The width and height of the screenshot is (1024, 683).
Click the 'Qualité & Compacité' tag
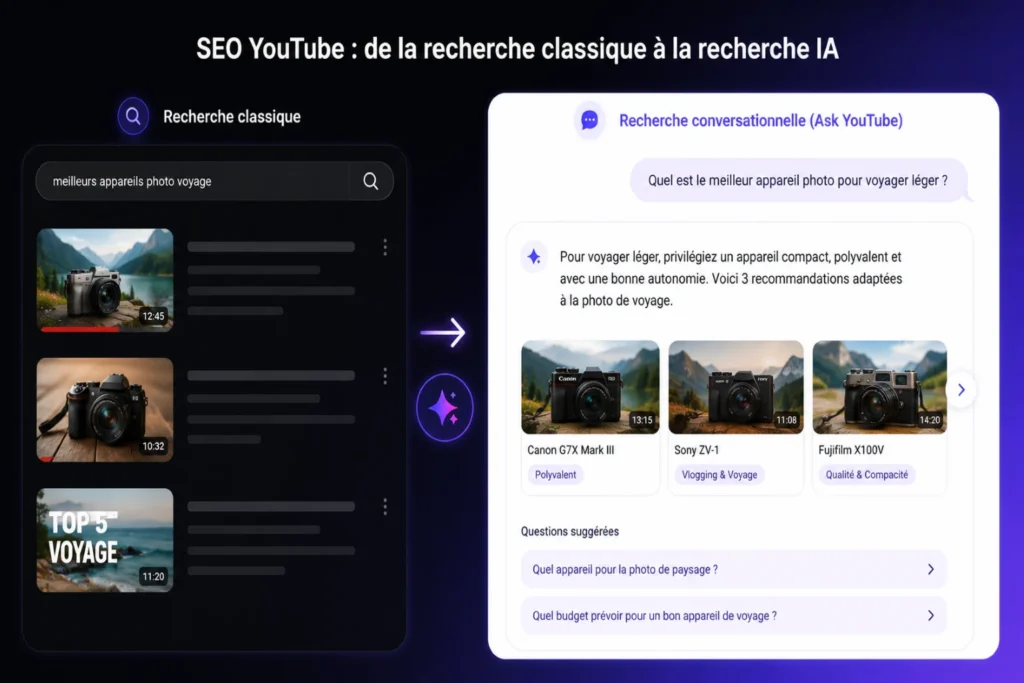tap(867, 475)
